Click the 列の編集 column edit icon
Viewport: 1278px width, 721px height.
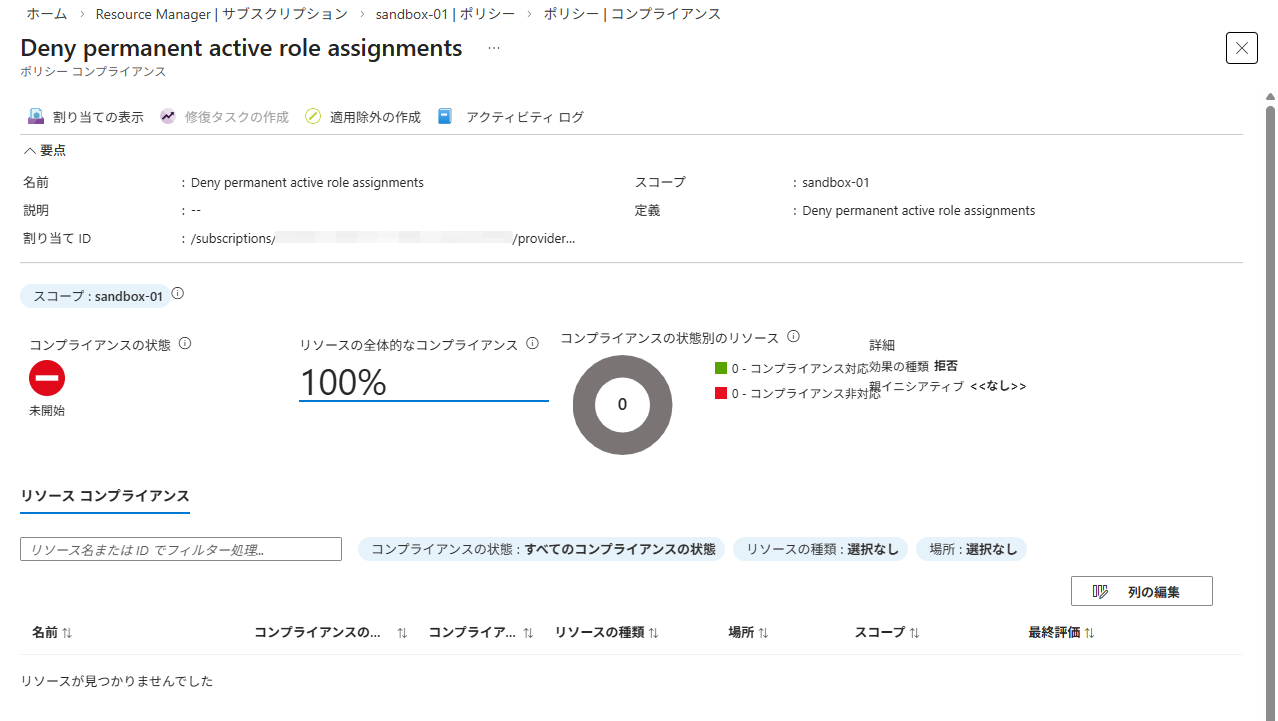(1099, 590)
